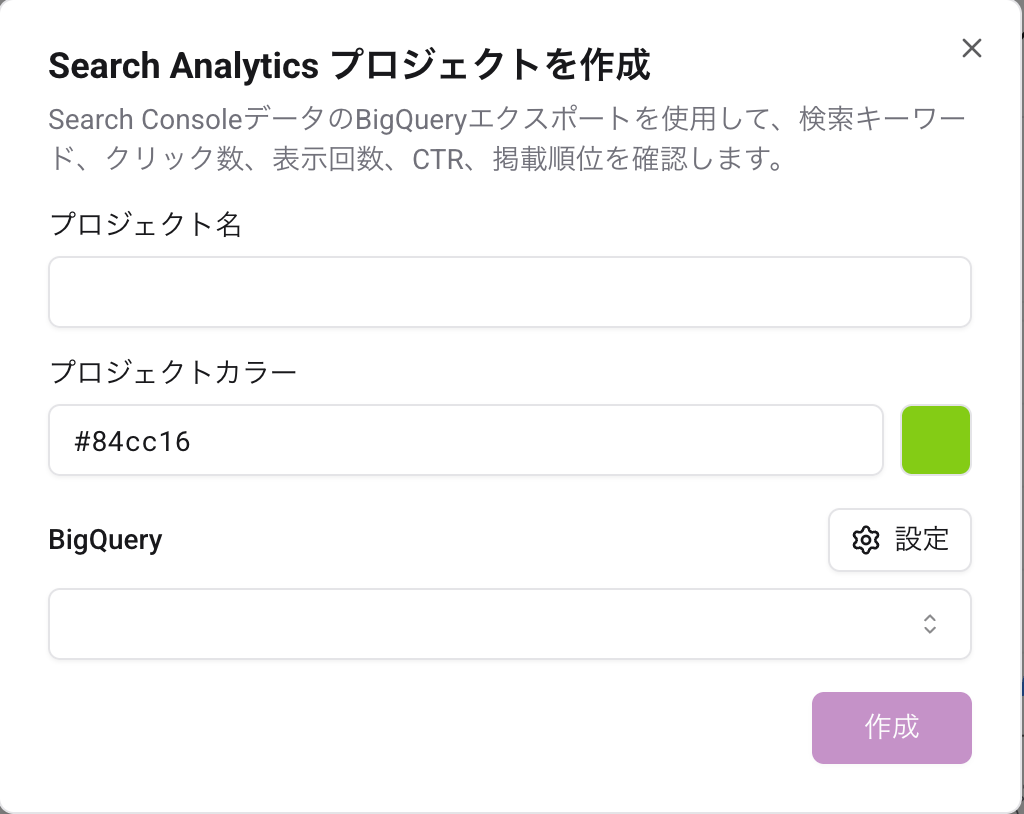Select the #84cc16 text value

tap(132, 441)
